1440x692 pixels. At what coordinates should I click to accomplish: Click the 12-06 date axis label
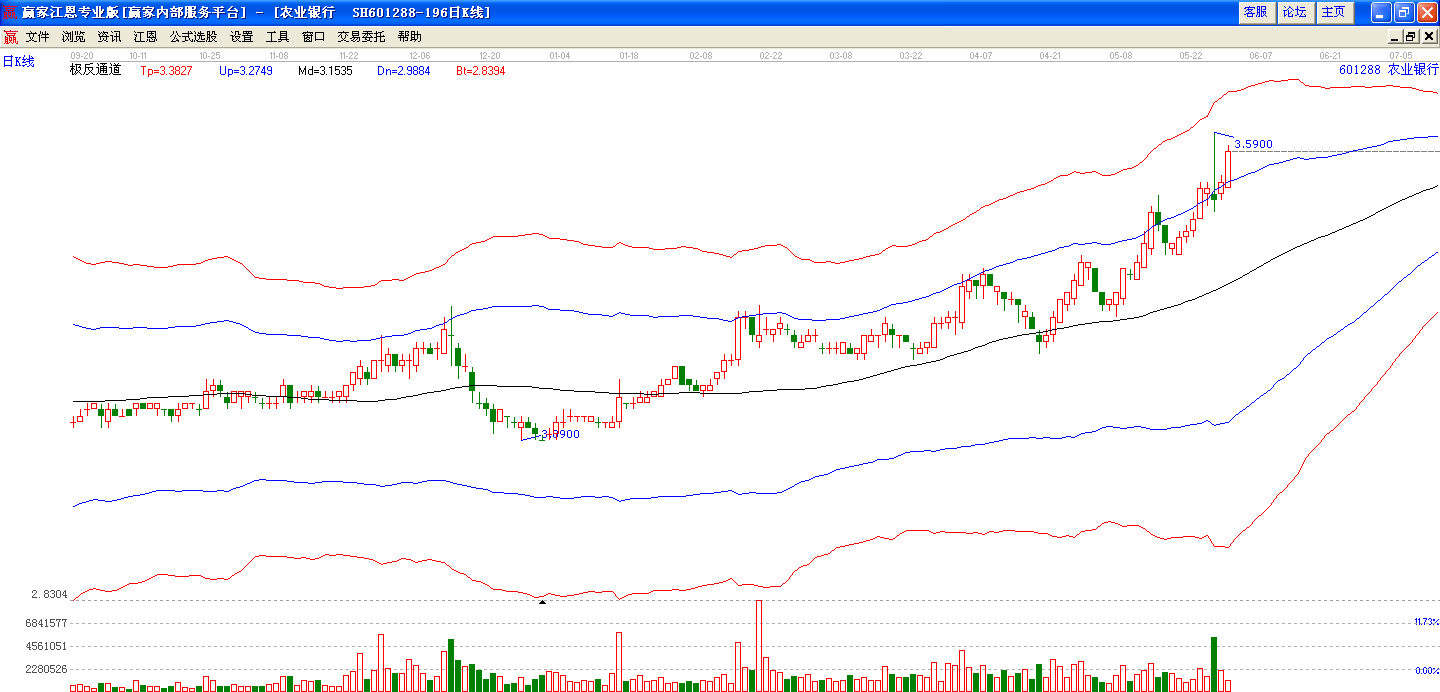coord(419,56)
